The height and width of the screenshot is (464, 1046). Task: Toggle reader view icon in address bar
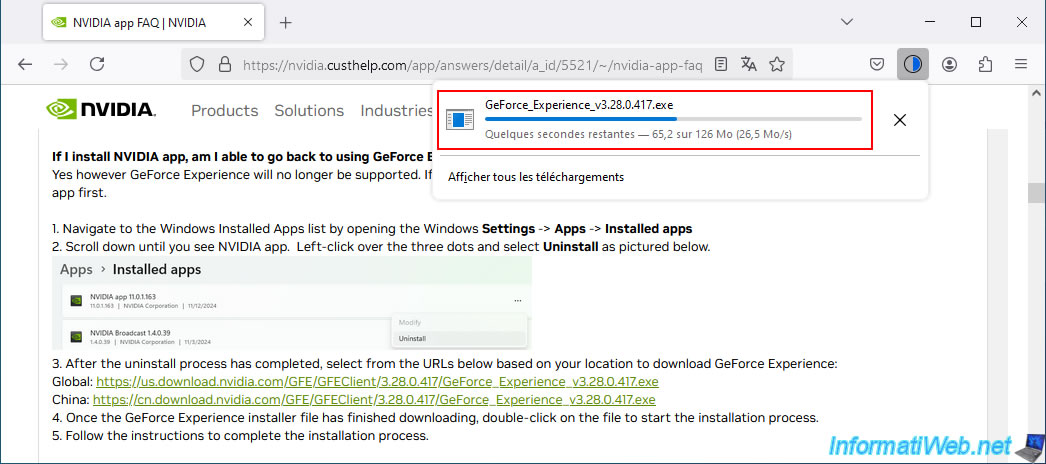coord(720,65)
